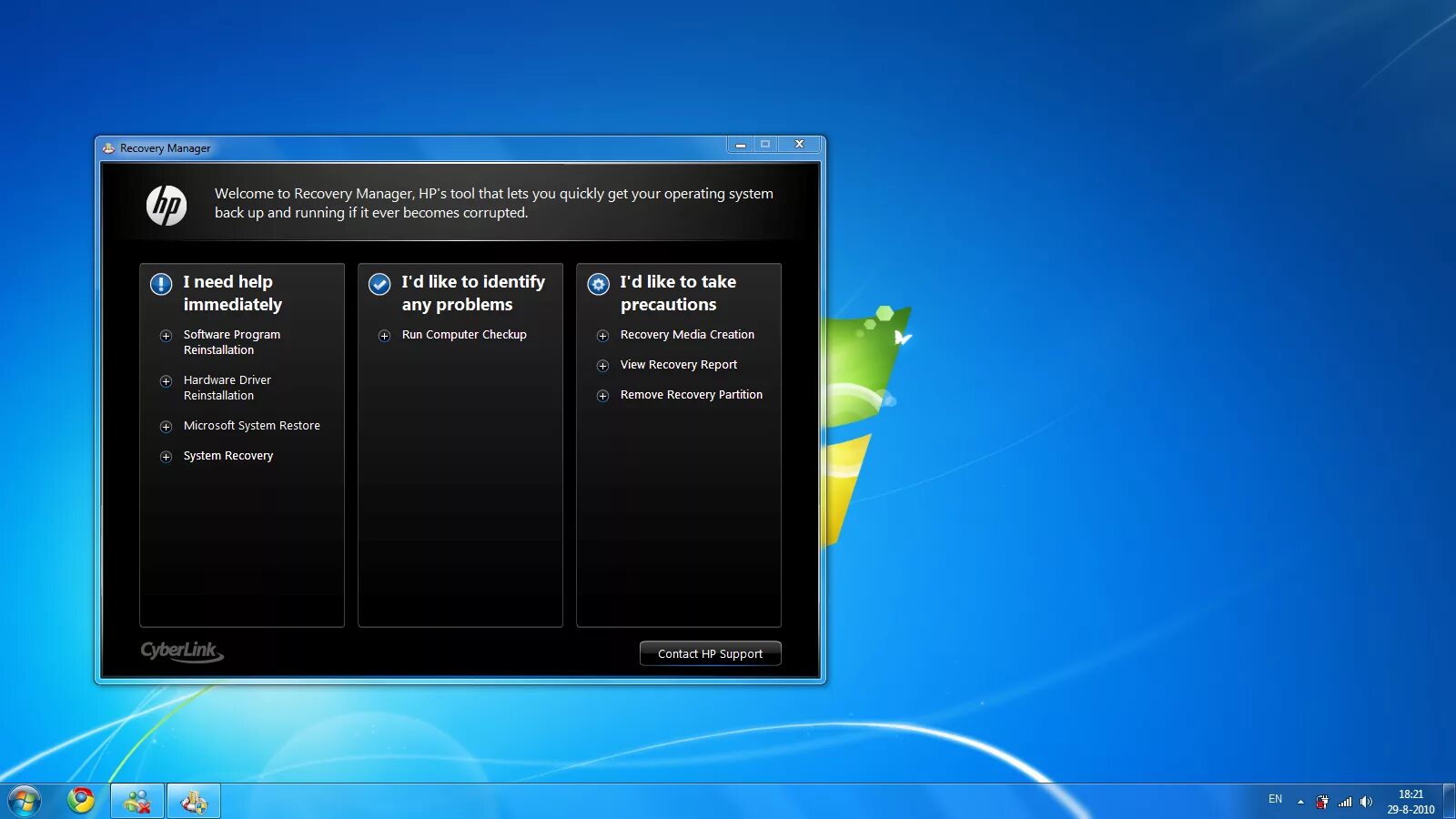Select the Recovery Manager taskbar button
Image resolution: width=1456 pixels, height=819 pixels.
[194, 802]
